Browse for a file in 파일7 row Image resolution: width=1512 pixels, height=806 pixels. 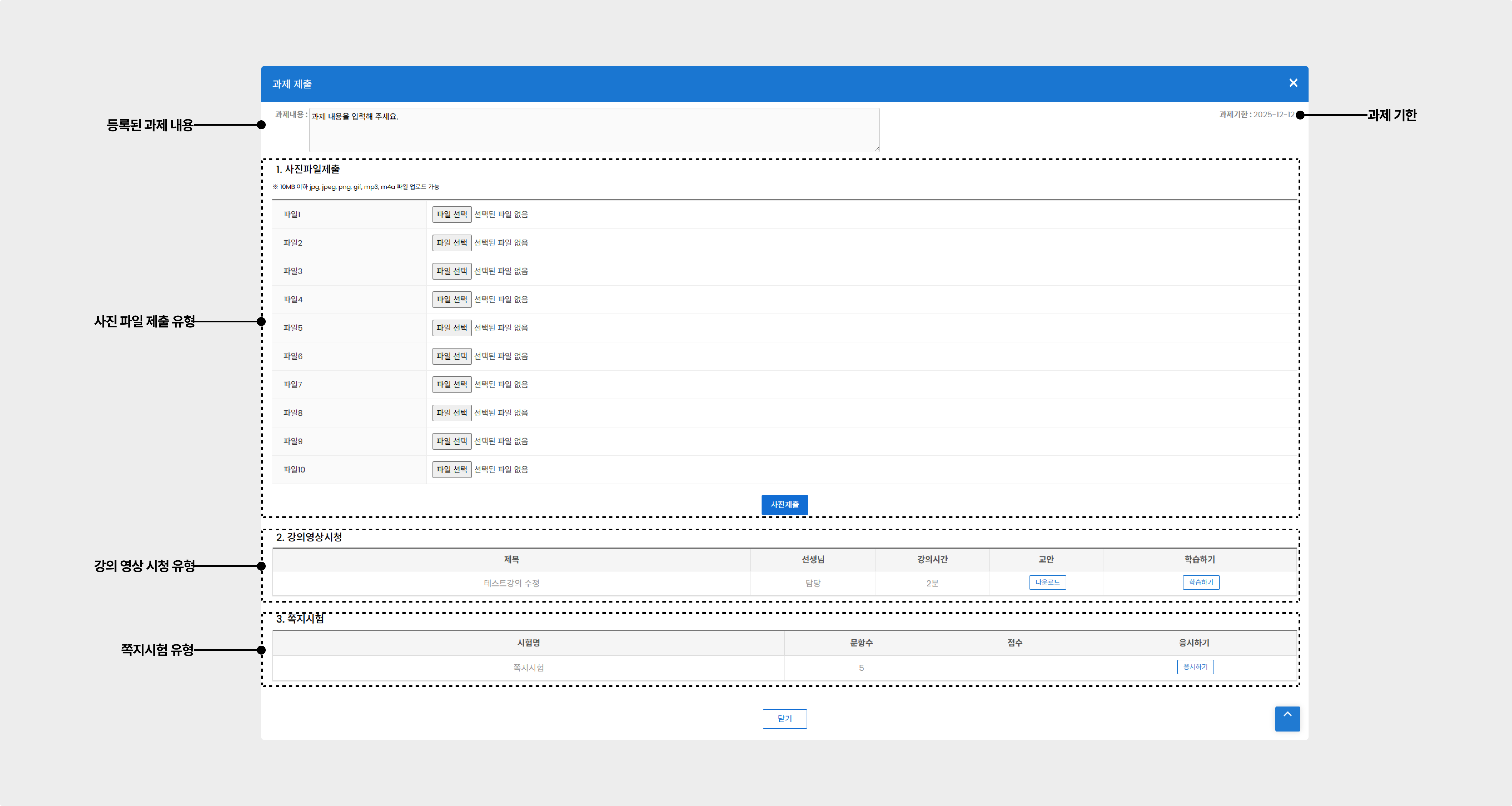[x=451, y=384]
